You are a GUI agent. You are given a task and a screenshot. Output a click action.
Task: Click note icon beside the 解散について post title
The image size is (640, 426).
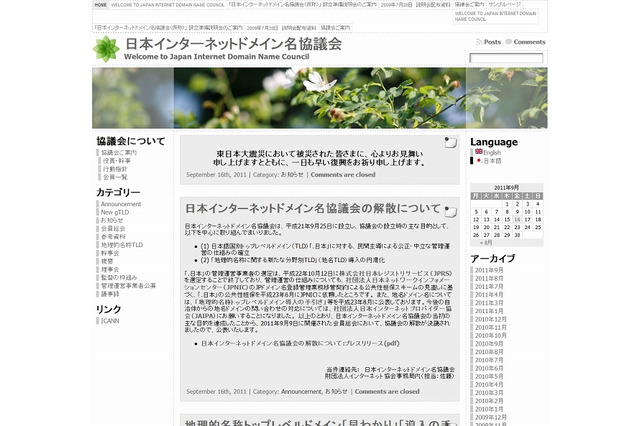pyautogui.click(x=451, y=211)
